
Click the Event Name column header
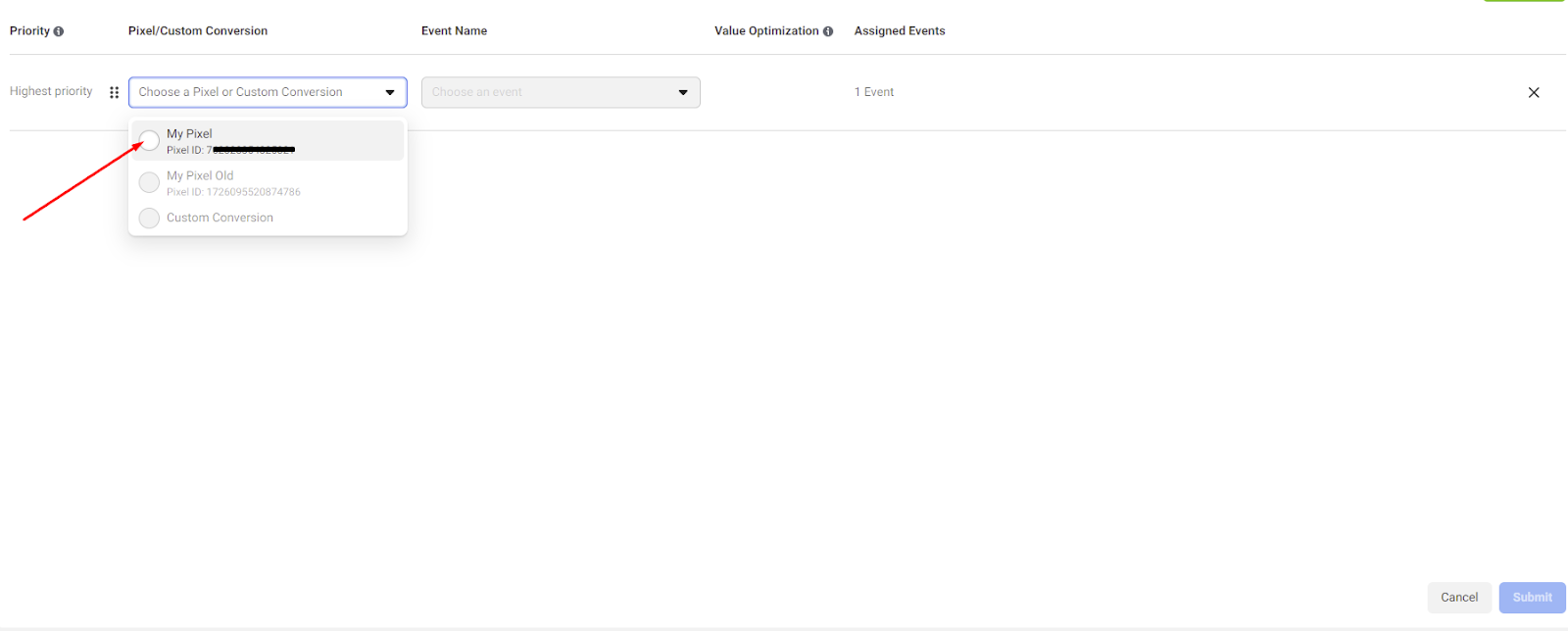pos(454,31)
